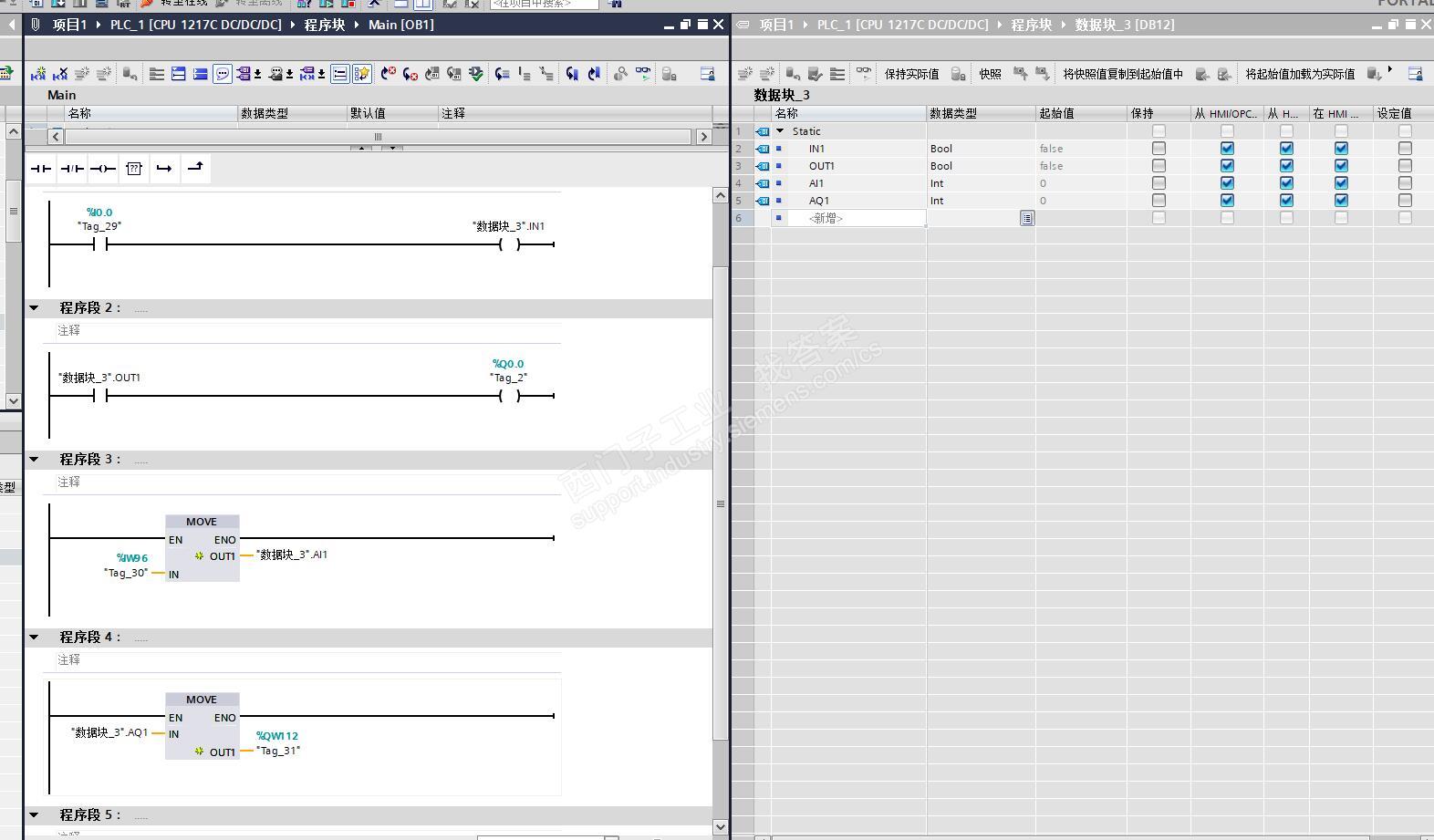Click the scroll-right arrow of interface scrollbar
The width and height of the screenshot is (1434, 840).
(703, 137)
